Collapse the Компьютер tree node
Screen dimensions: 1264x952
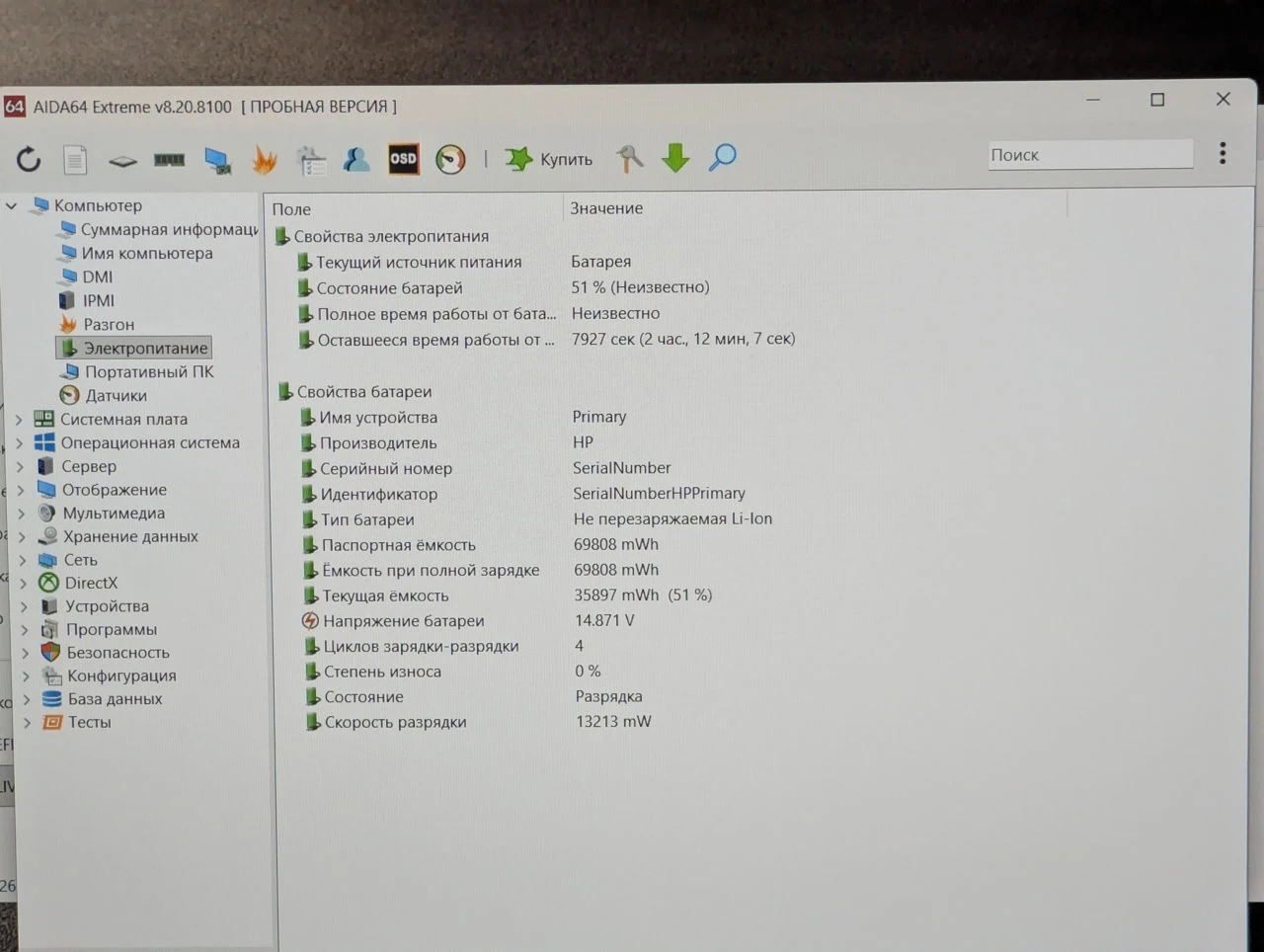(12, 205)
